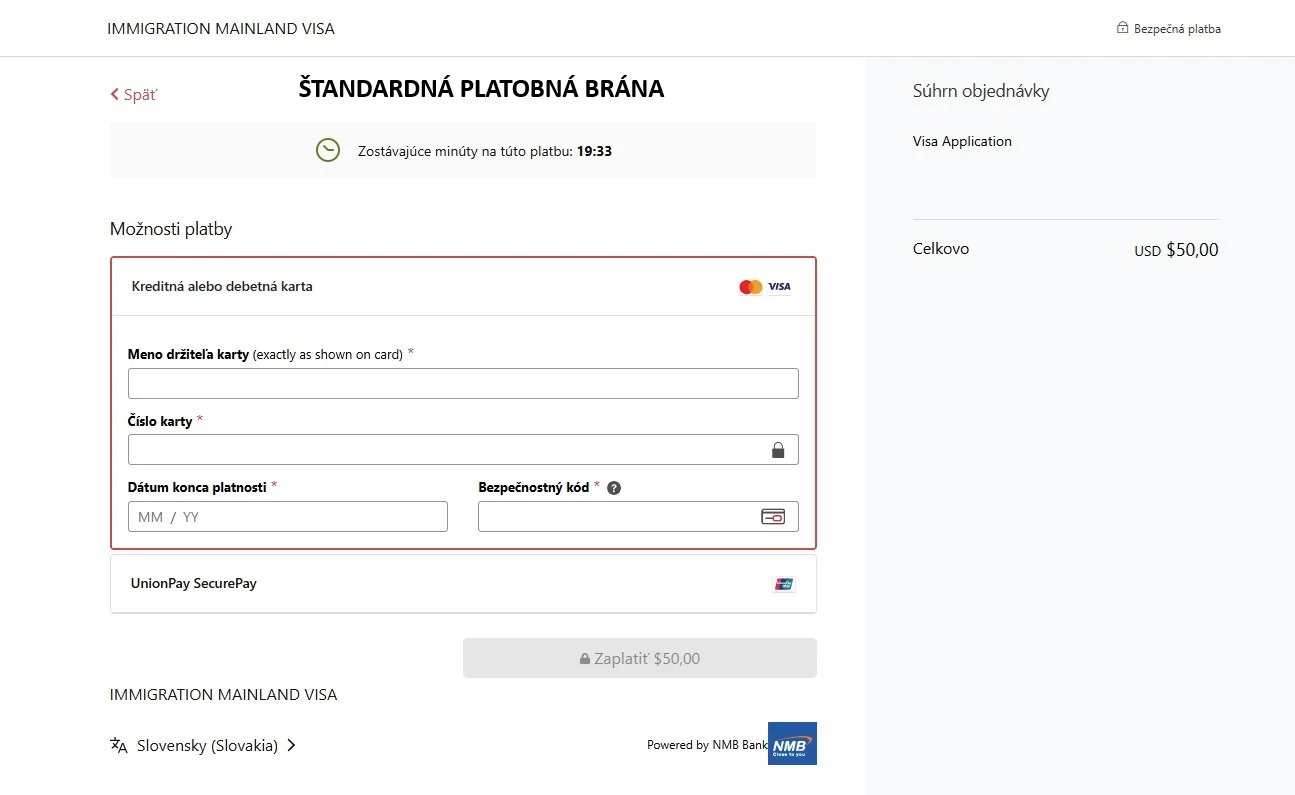Click the Mastercard icon

pyautogui.click(x=751, y=286)
